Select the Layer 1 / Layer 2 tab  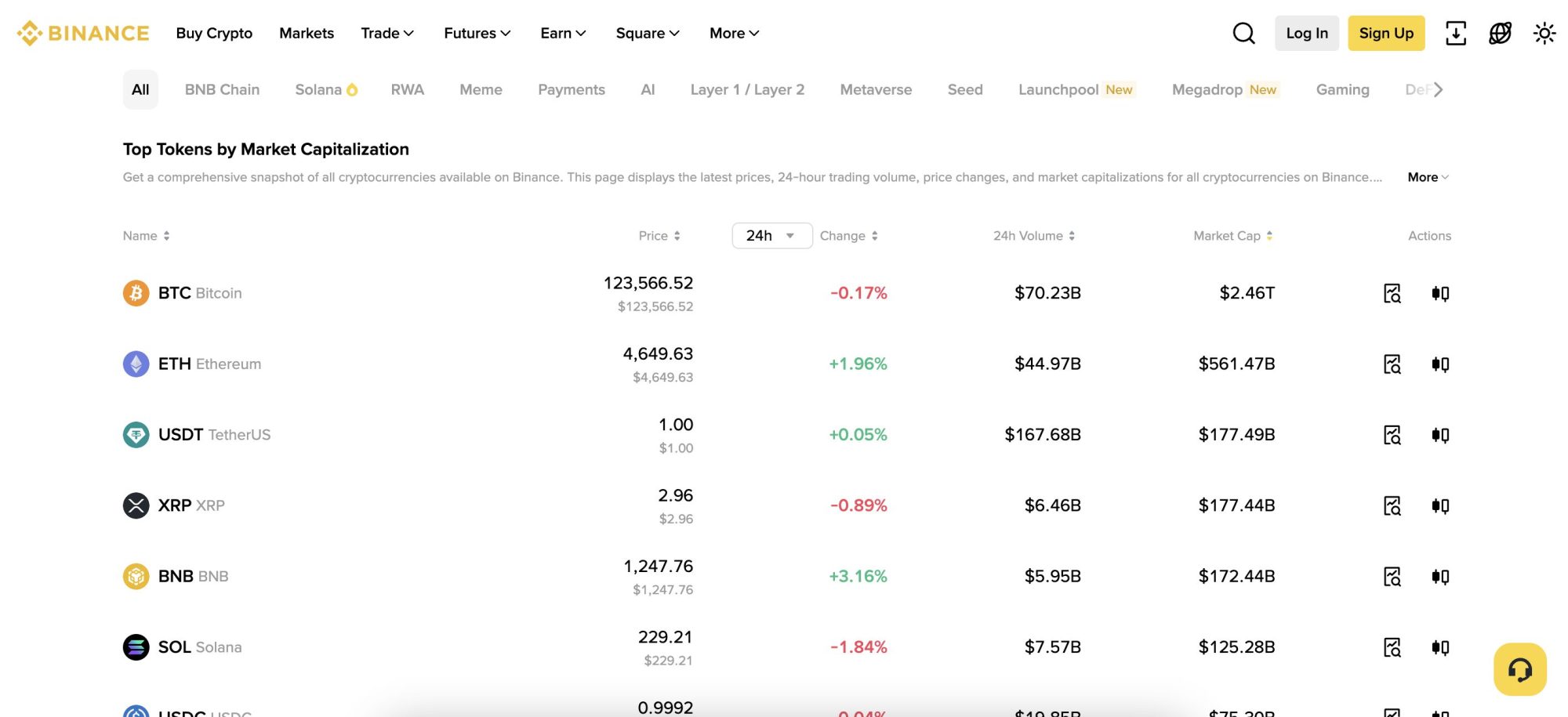[x=746, y=89]
